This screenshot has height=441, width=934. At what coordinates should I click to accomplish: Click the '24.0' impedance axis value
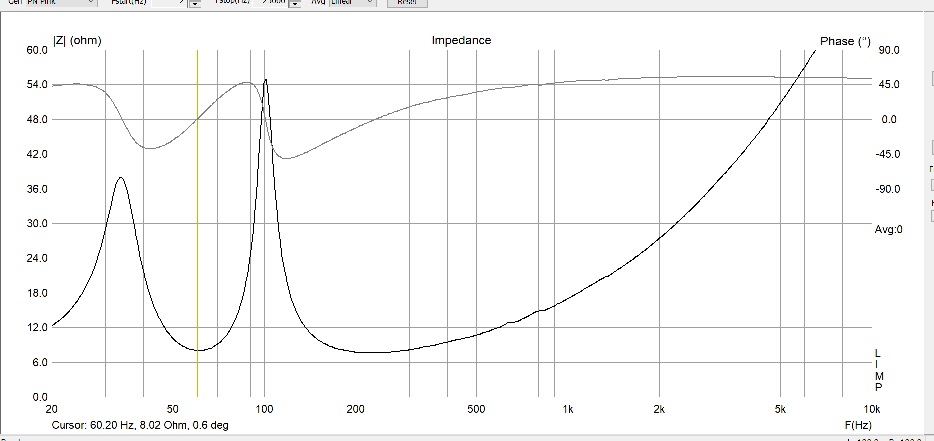(37, 258)
